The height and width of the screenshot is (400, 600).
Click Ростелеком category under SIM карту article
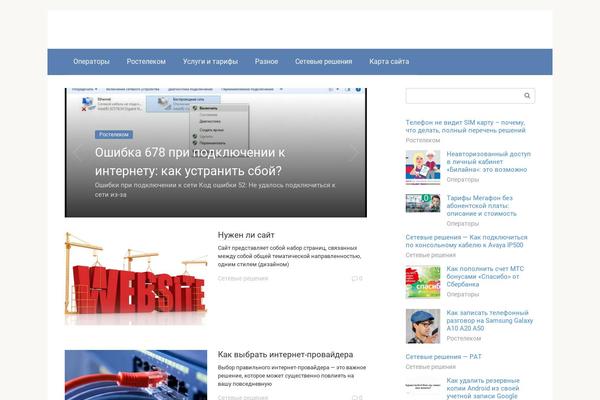[x=423, y=140]
